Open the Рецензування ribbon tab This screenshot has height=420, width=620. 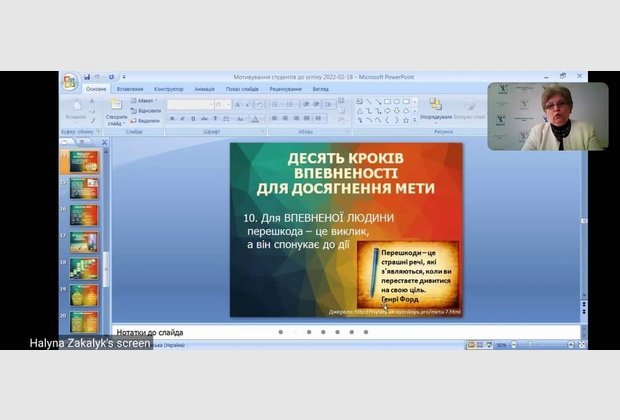[285, 89]
